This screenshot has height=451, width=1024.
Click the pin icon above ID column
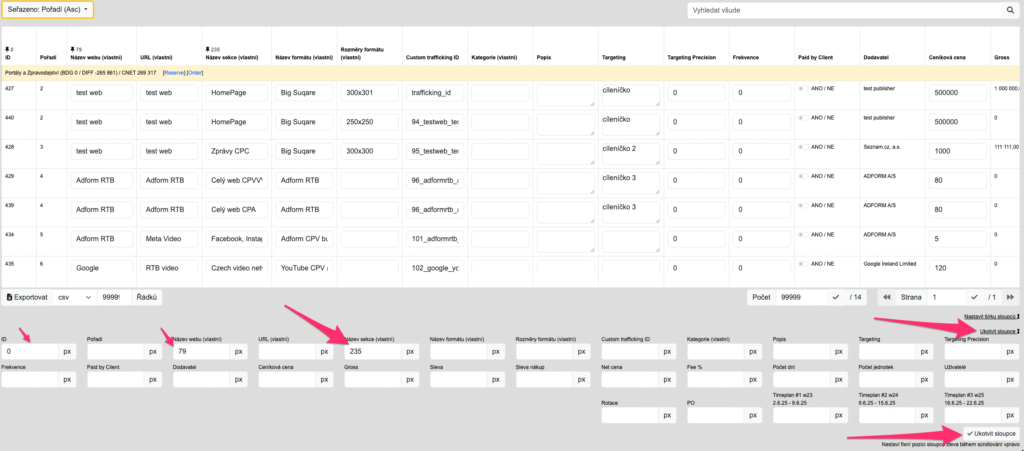coord(9,48)
